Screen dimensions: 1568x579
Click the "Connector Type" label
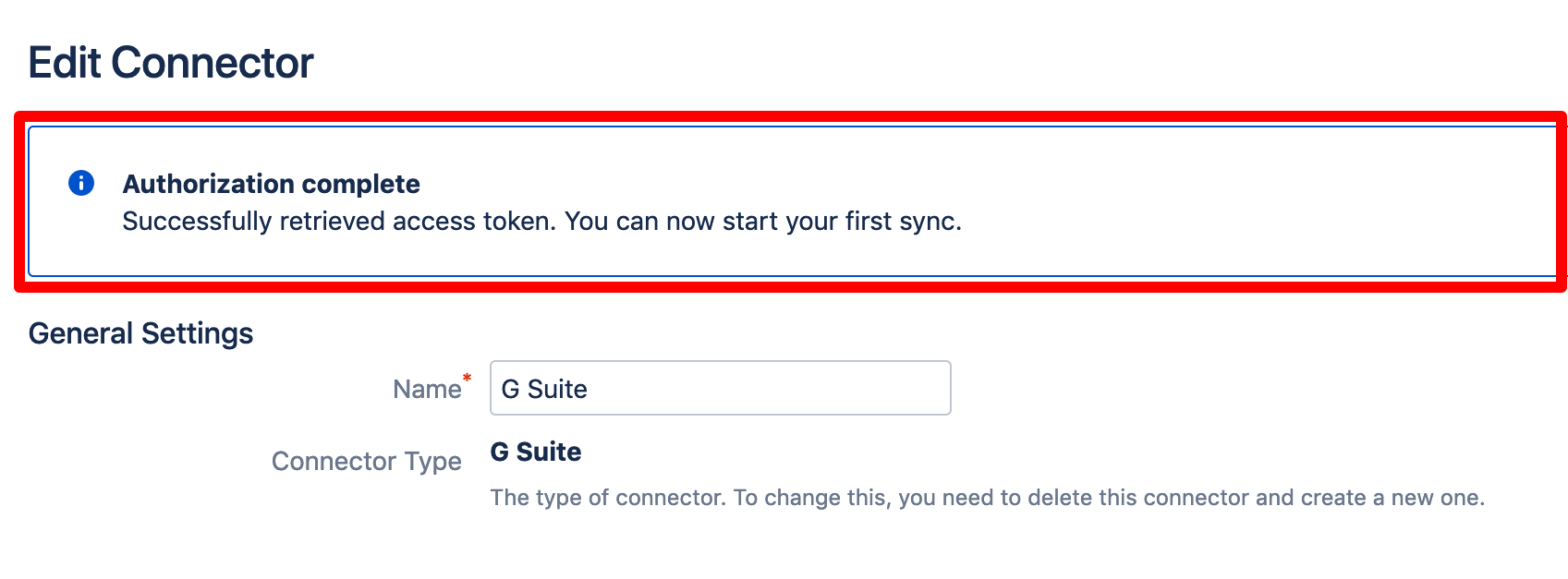click(367, 461)
